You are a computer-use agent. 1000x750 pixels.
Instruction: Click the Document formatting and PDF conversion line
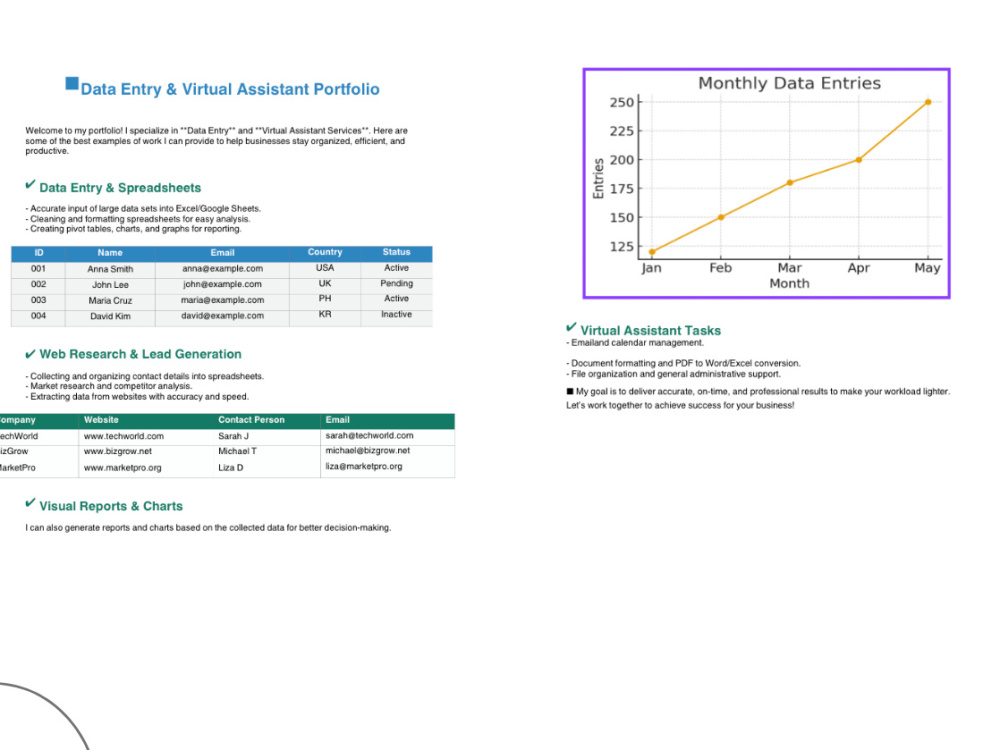point(683,364)
